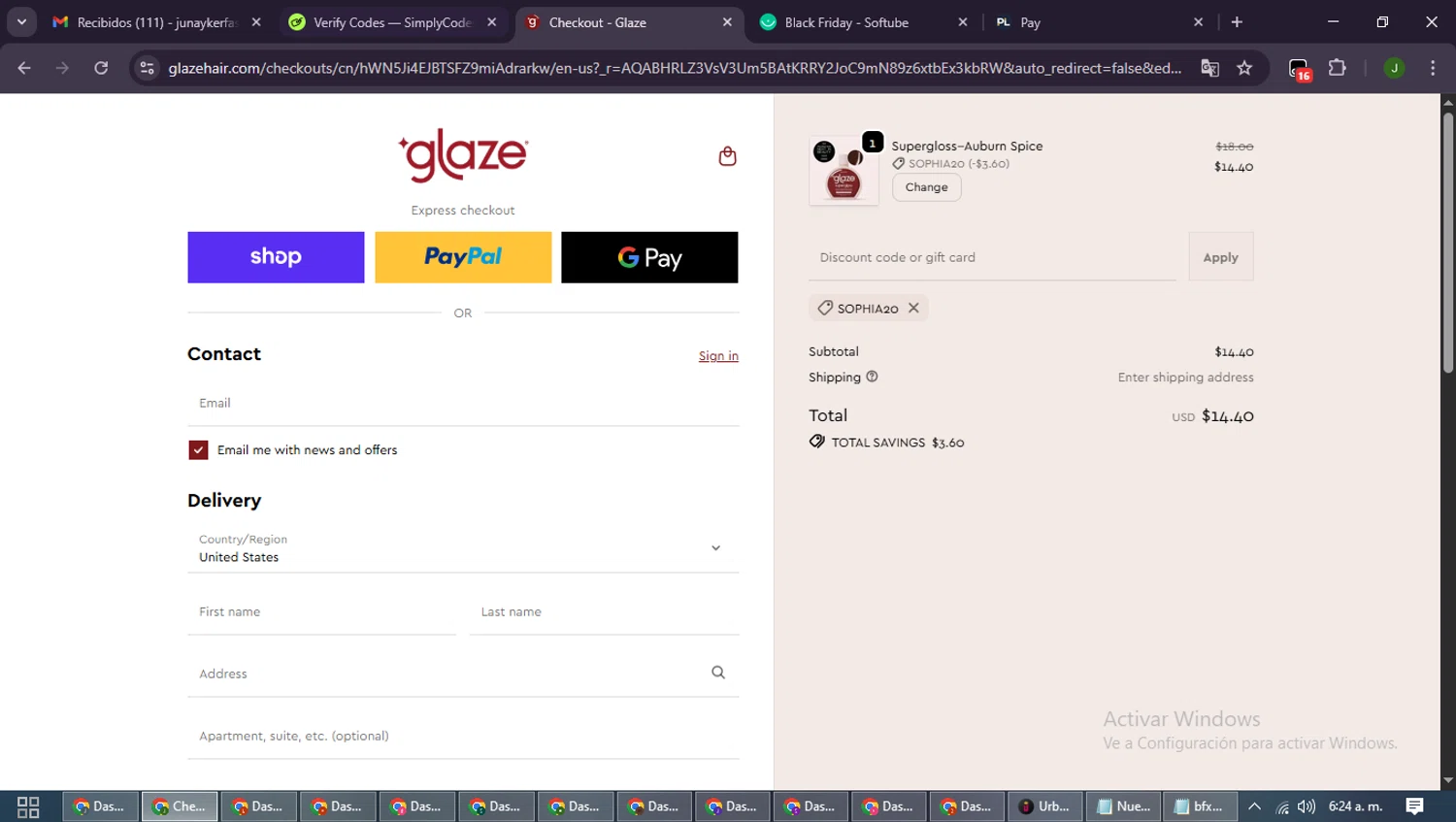1456x822 pixels.
Task: Open the extension with red 16 badge
Action: [1300, 69]
